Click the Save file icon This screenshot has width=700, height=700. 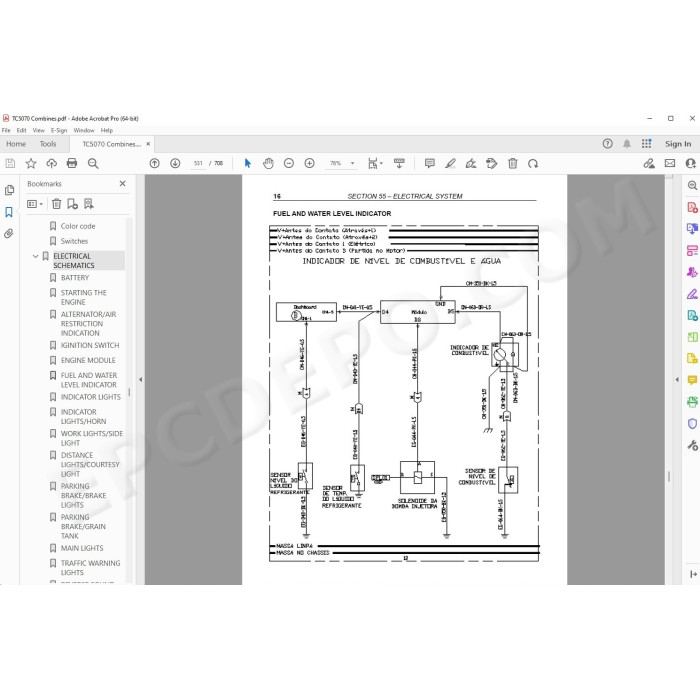[x=10, y=163]
